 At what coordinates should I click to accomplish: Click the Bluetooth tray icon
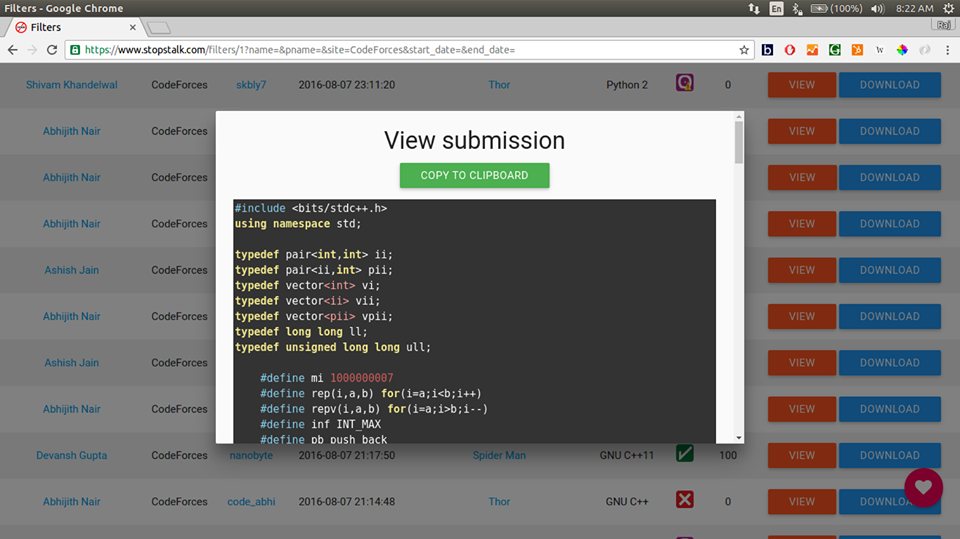797,9
